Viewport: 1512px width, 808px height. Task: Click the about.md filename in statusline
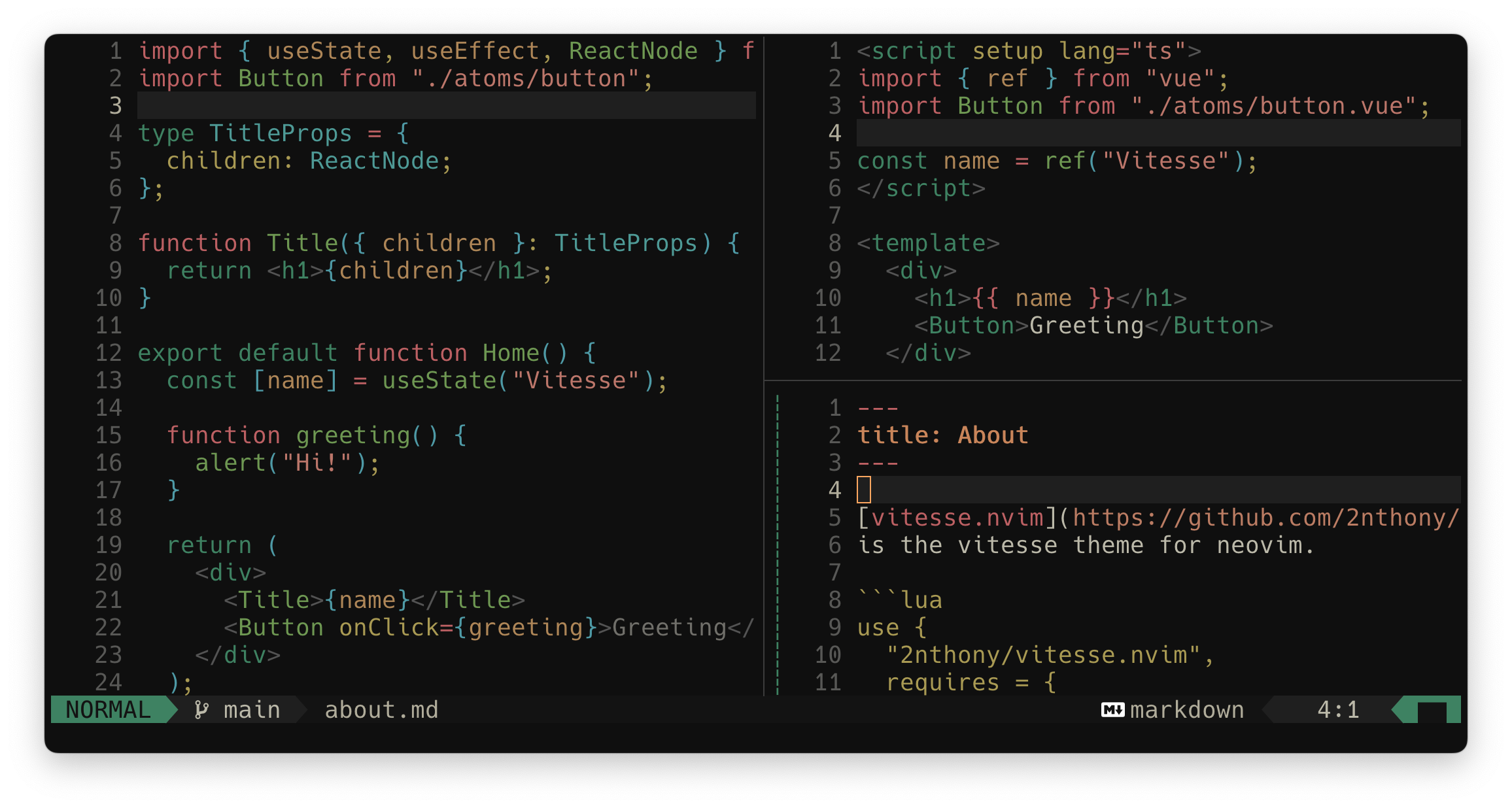click(x=381, y=710)
